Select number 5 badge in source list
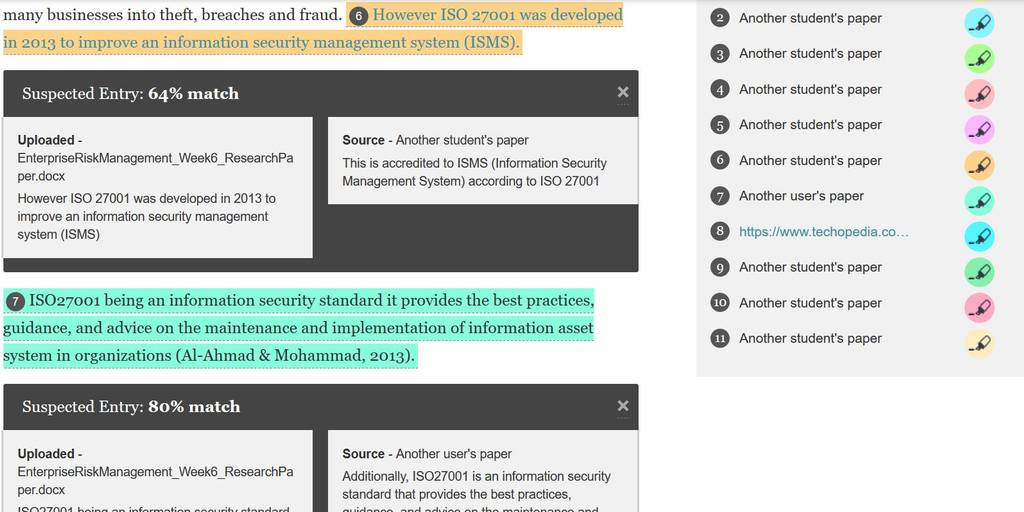This screenshot has width=1024, height=512. (x=720, y=125)
